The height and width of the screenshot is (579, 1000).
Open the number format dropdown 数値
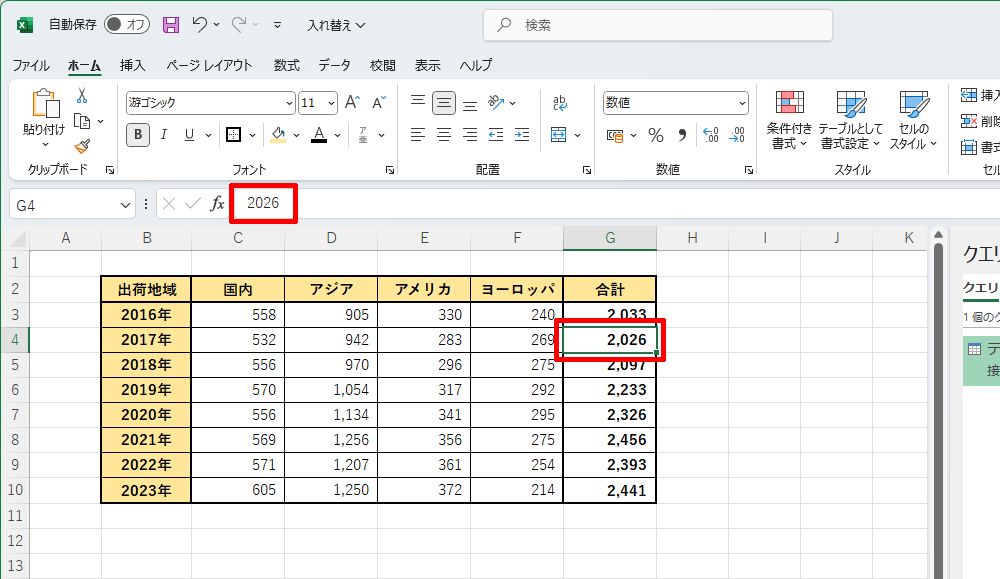[x=675, y=103]
